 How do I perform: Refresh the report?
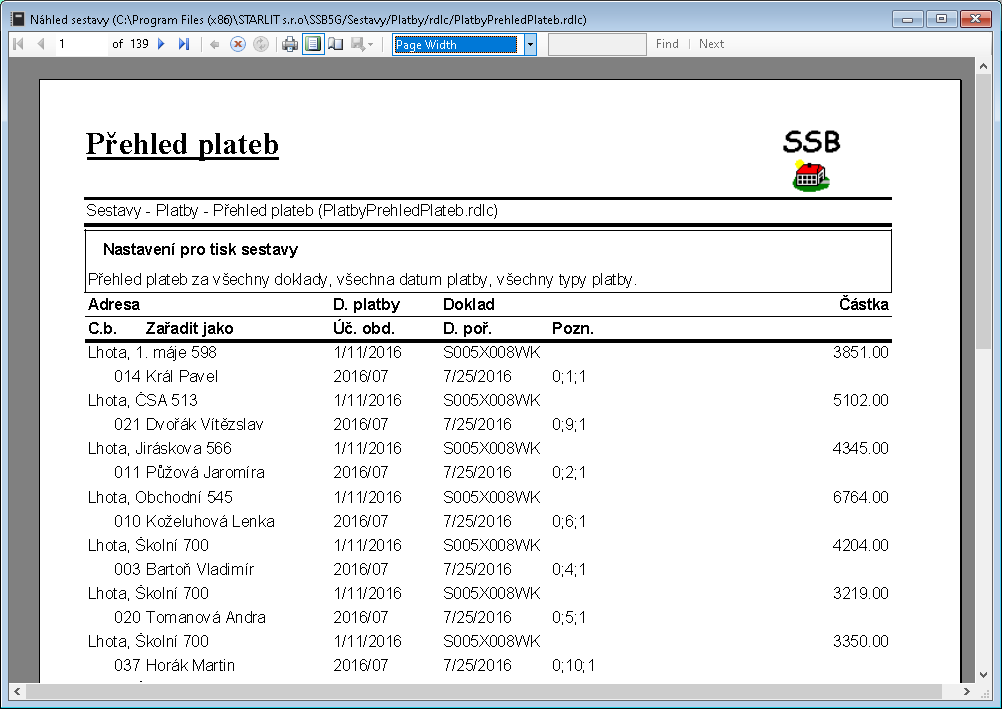[x=260, y=44]
